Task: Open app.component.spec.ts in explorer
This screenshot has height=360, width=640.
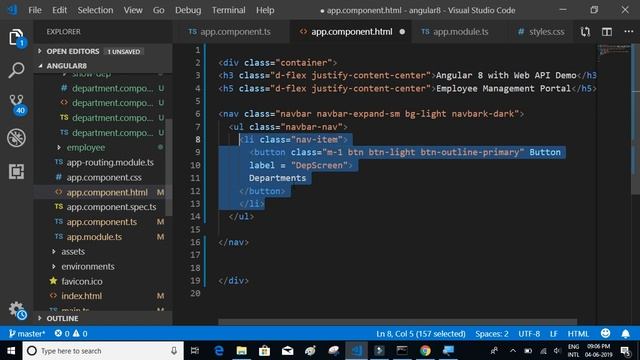Action: 111,207
